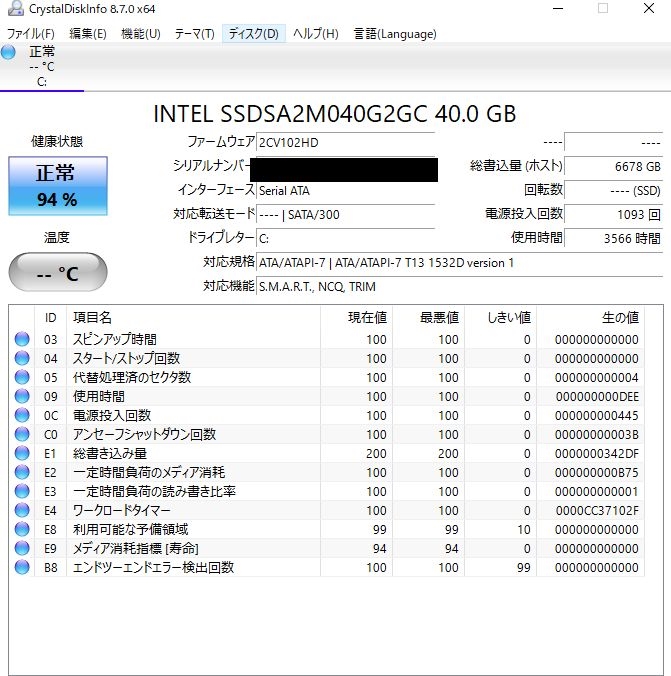Open the ディスク(D) menu
The height and width of the screenshot is (676, 671).
pos(254,34)
